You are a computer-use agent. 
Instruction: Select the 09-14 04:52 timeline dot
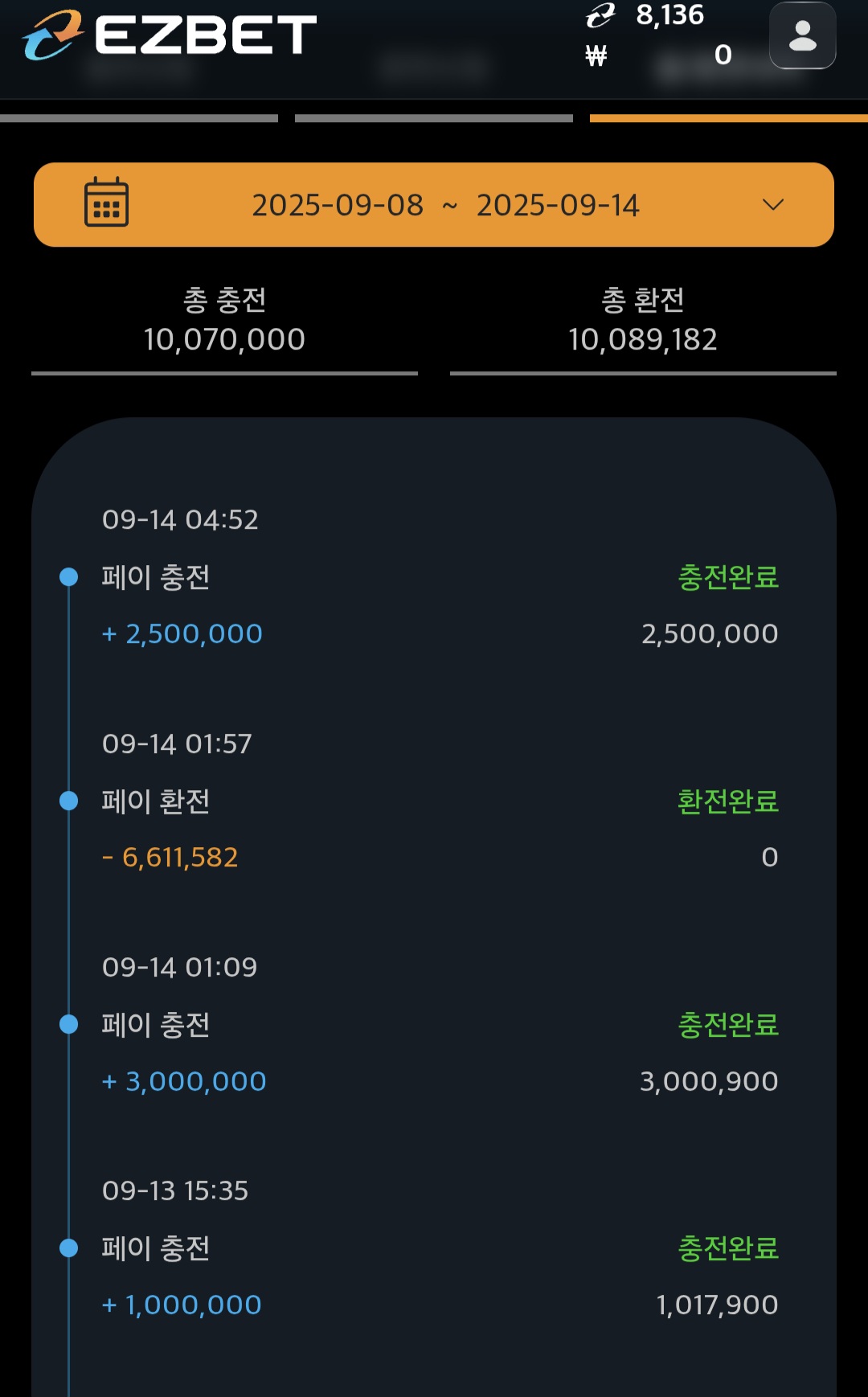coord(69,576)
